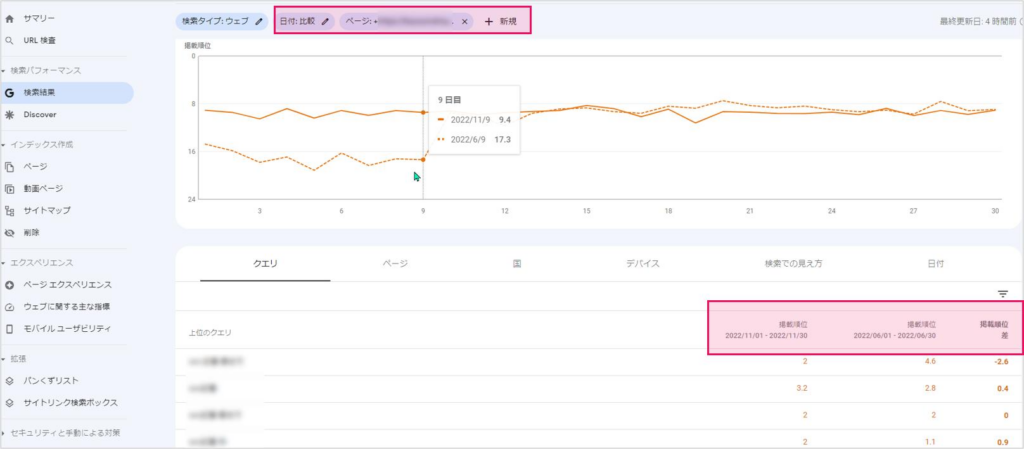The image size is (1024, 449).
Task: Switch to the デバイス tab
Action: pyautogui.click(x=642, y=264)
